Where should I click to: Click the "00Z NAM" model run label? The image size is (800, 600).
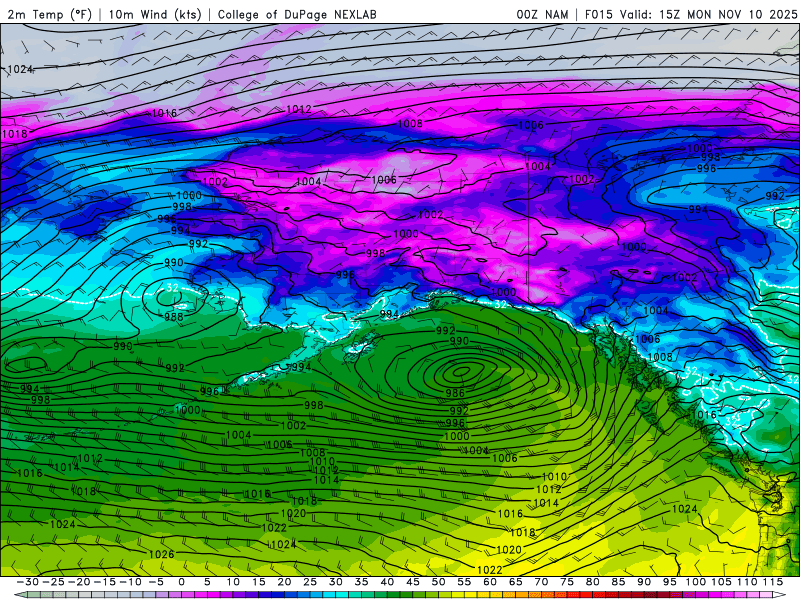pos(542,14)
